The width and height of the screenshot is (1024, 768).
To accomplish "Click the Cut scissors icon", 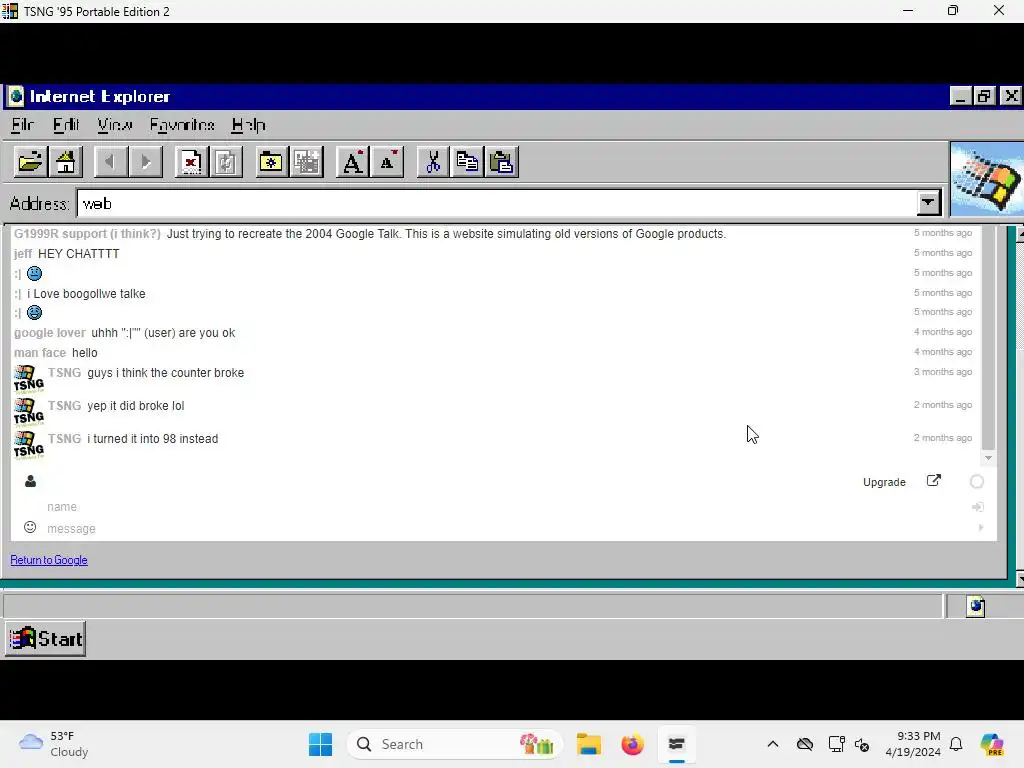I will (x=432, y=162).
